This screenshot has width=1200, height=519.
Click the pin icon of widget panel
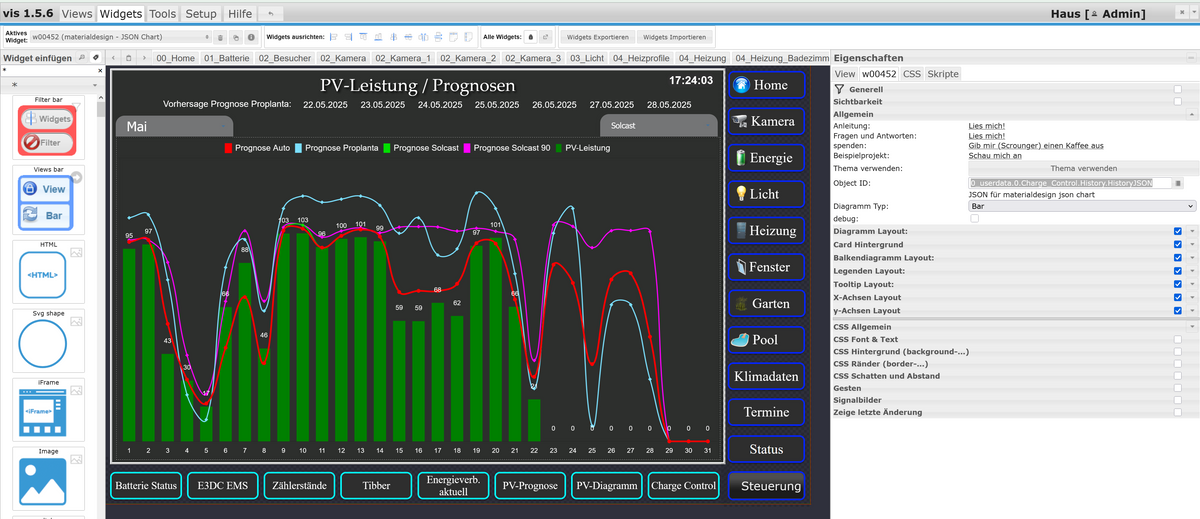point(95,58)
